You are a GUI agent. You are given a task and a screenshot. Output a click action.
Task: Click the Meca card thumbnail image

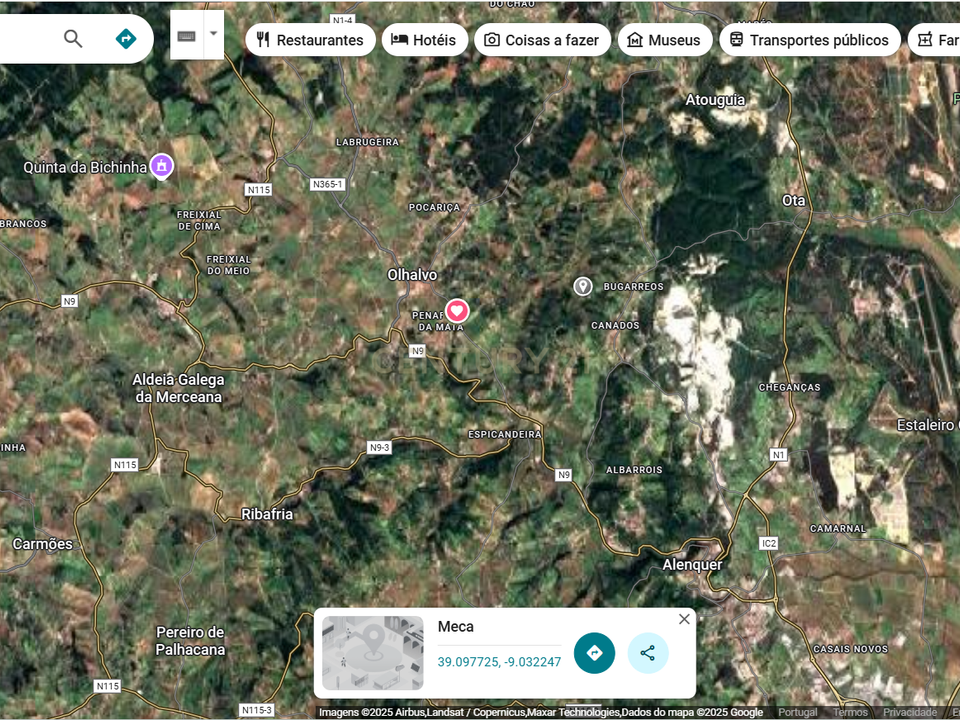373,653
